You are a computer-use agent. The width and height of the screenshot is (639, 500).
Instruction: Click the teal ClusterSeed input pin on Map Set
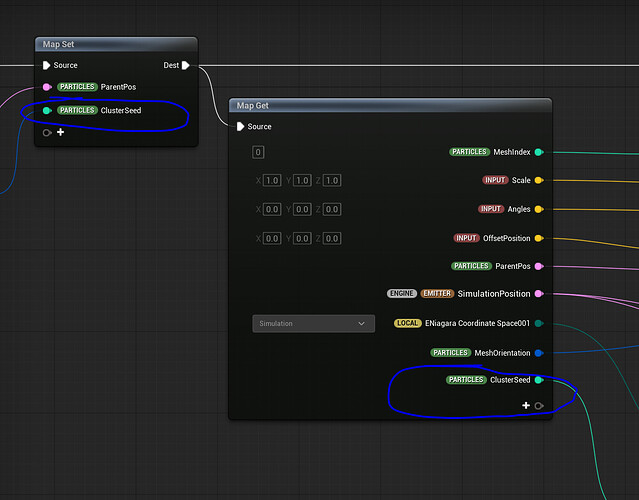click(47, 110)
